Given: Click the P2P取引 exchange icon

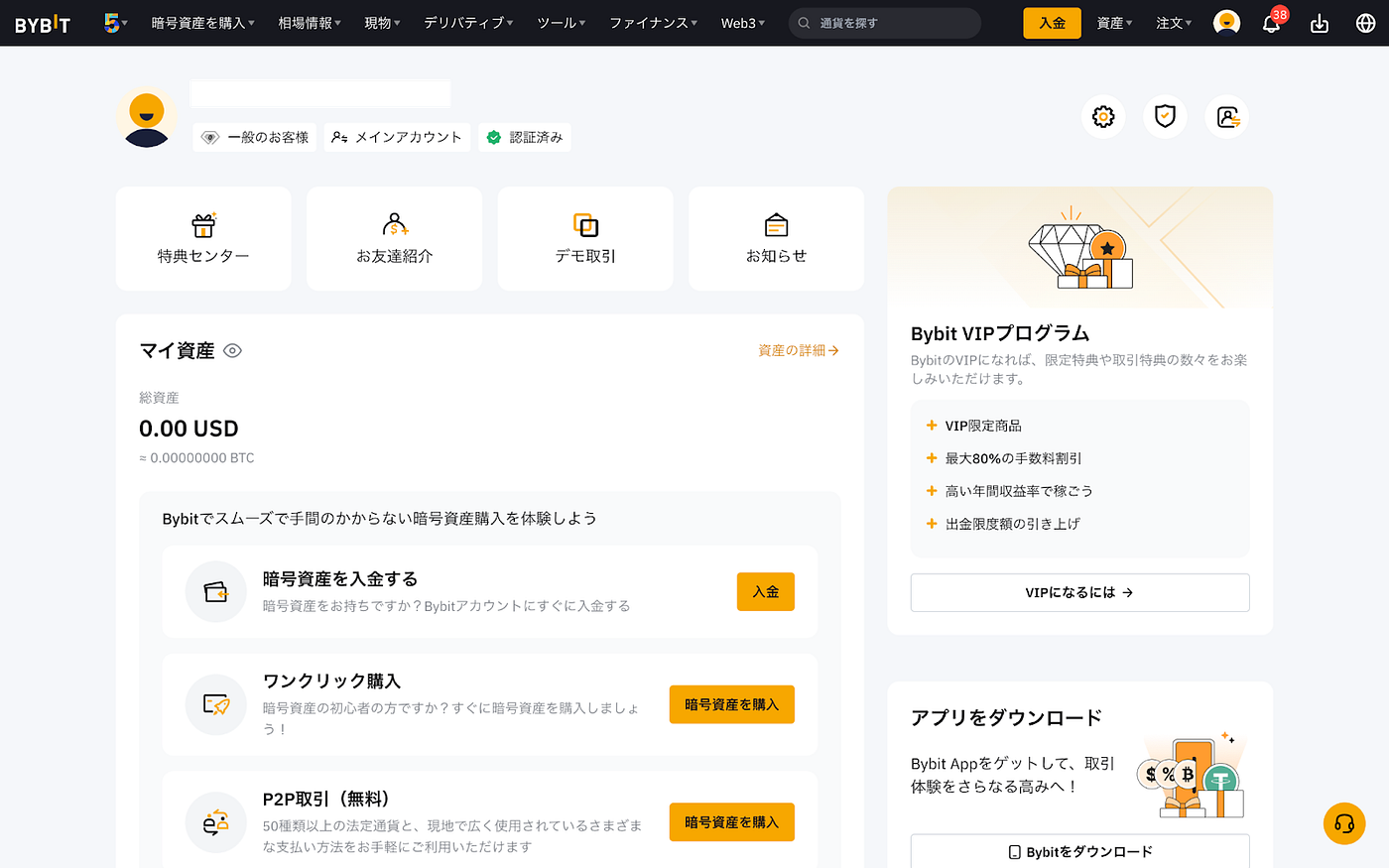Looking at the screenshot, I should click(215, 822).
